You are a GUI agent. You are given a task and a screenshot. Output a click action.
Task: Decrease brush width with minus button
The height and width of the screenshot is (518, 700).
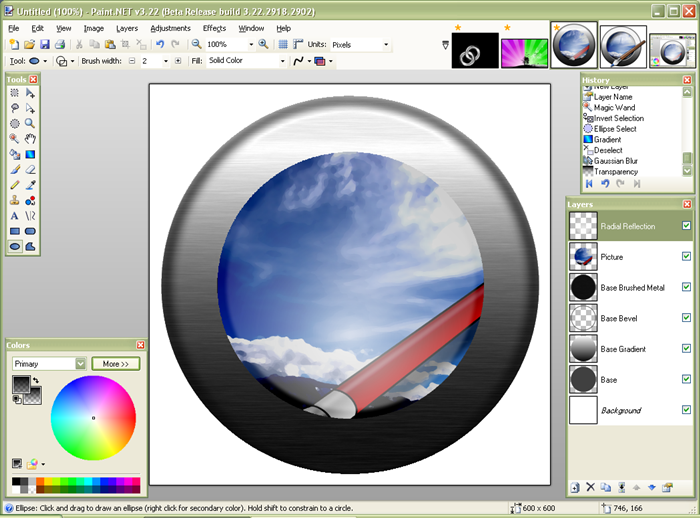(x=132, y=61)
